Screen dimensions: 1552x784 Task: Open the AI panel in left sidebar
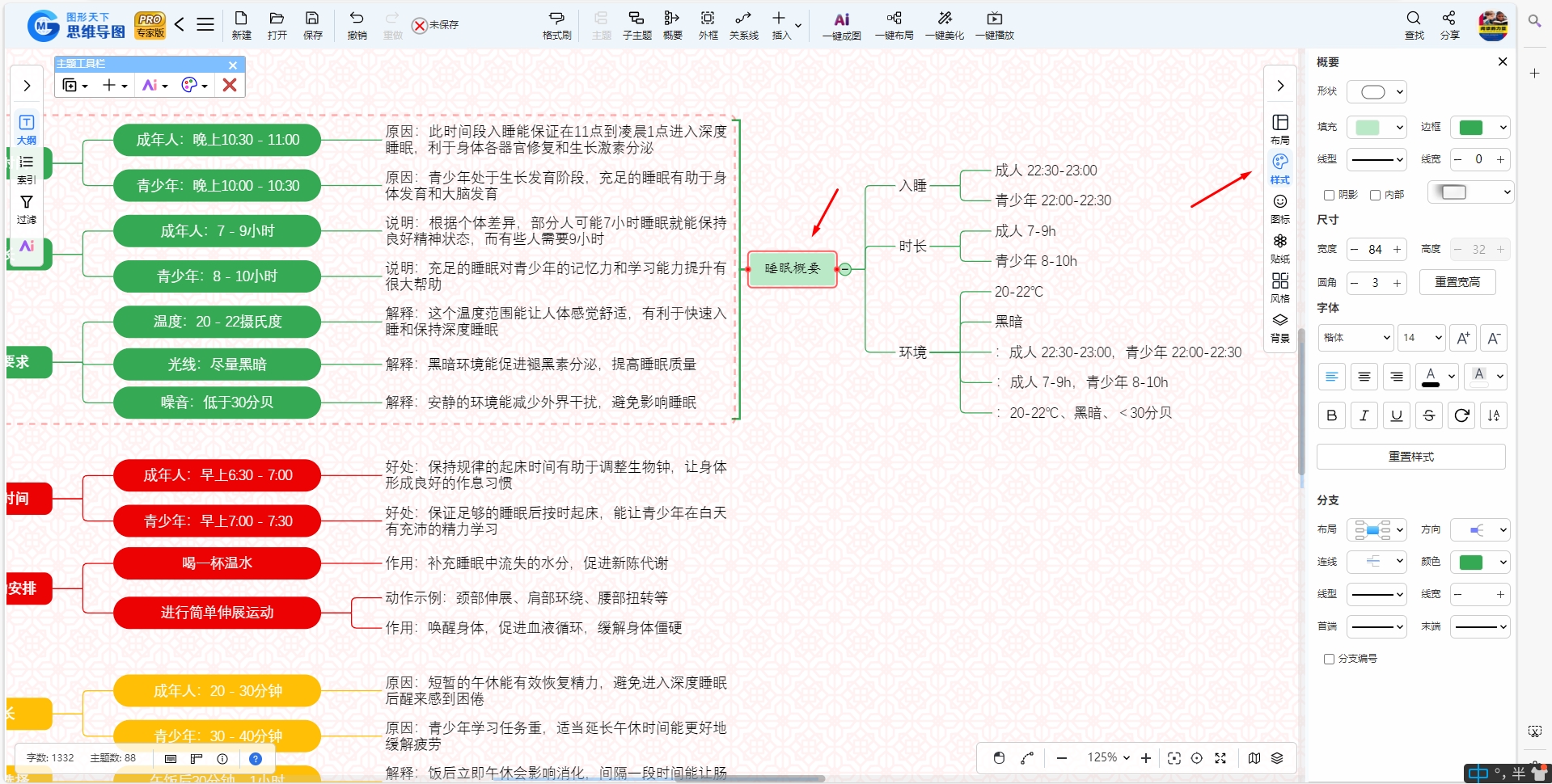(27, 246)
